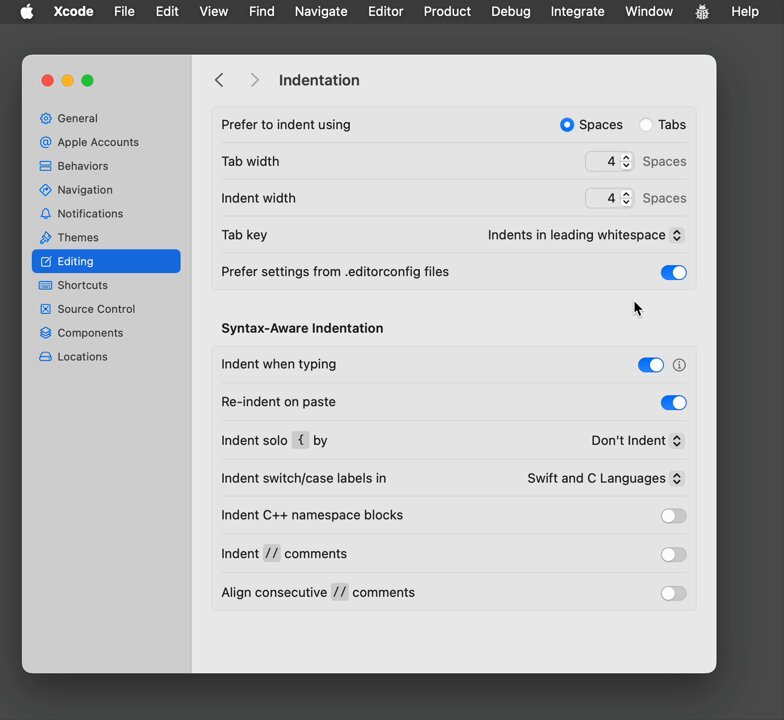The image size is (784, 720).
Task: Click the Components layers icon
Action: click(46, 333)
